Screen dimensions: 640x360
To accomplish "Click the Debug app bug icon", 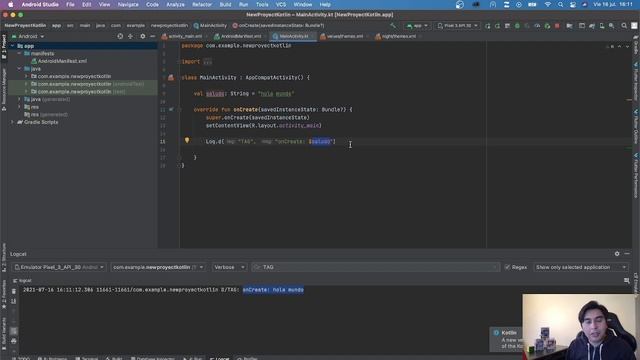I will point(517,25).
